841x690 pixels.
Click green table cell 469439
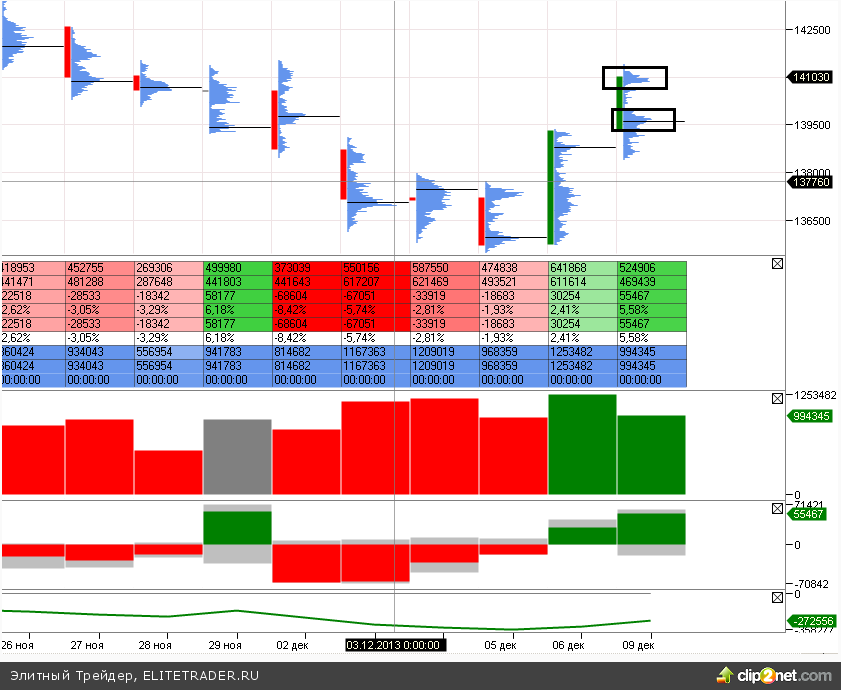coord(652,282)
